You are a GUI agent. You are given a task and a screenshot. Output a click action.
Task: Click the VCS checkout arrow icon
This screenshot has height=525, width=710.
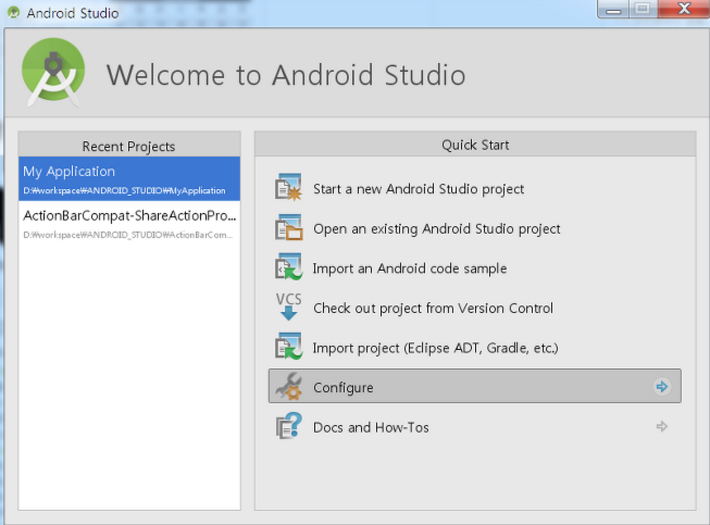pos(288,307)
